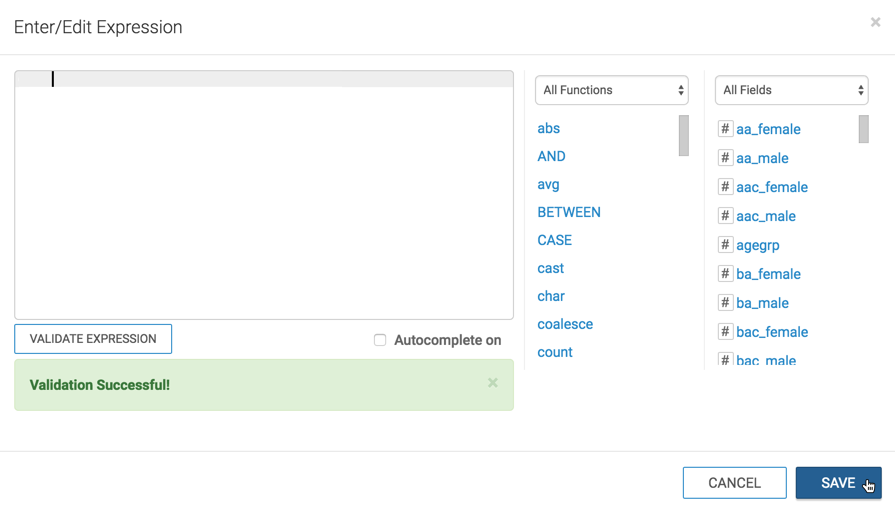The height and width of the screenshot is (513, 895).
Task: Click the # icon beside aa_female
Action: pos(726,129)
